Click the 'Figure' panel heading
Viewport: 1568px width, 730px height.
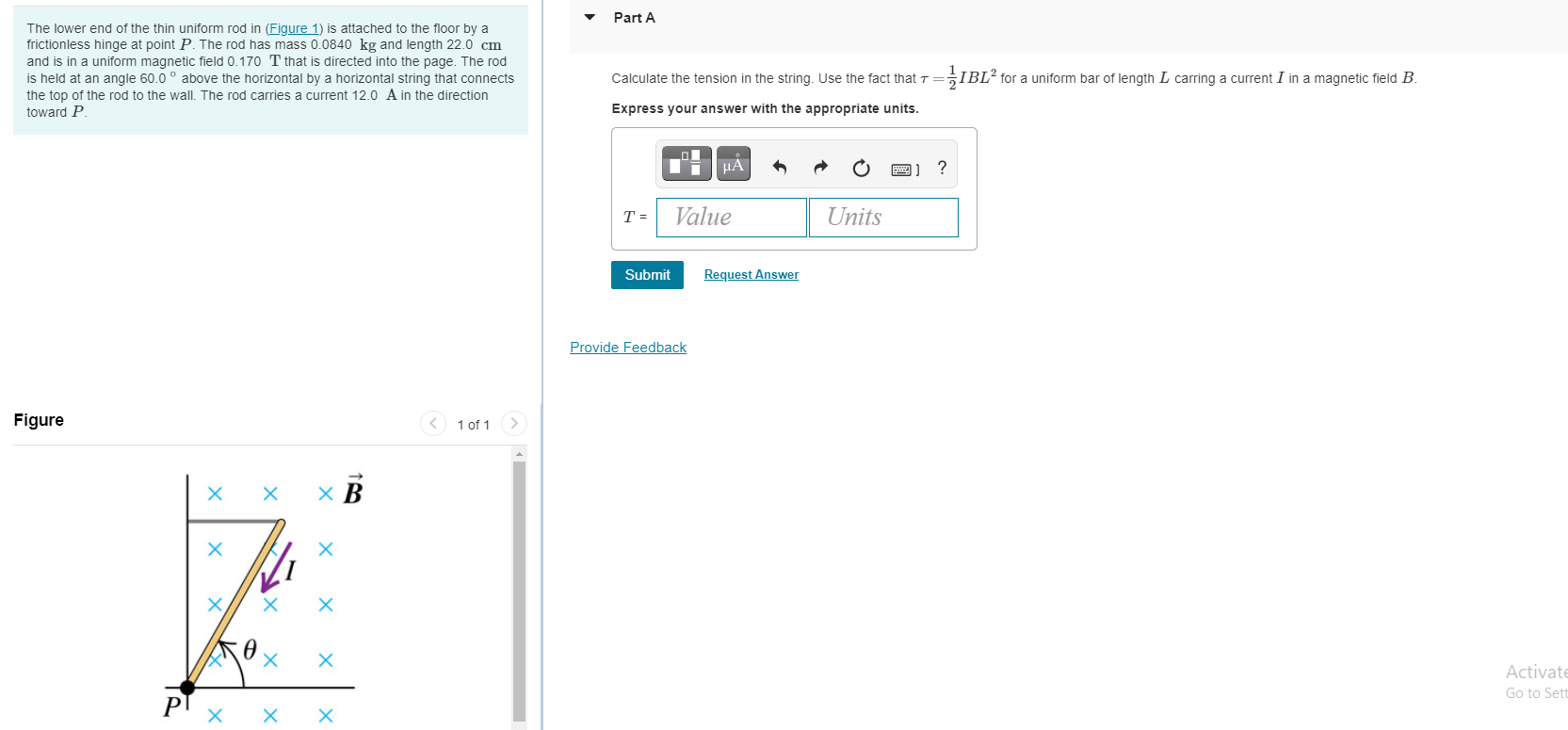coord(39,420)
